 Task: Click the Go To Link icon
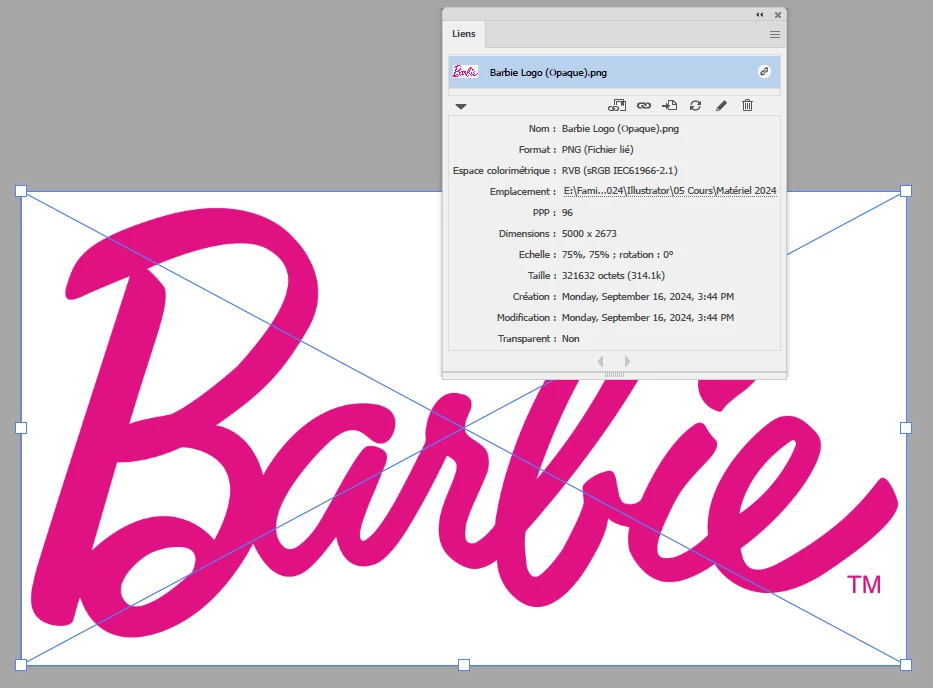pyautogui.click(x=669, y=105)
